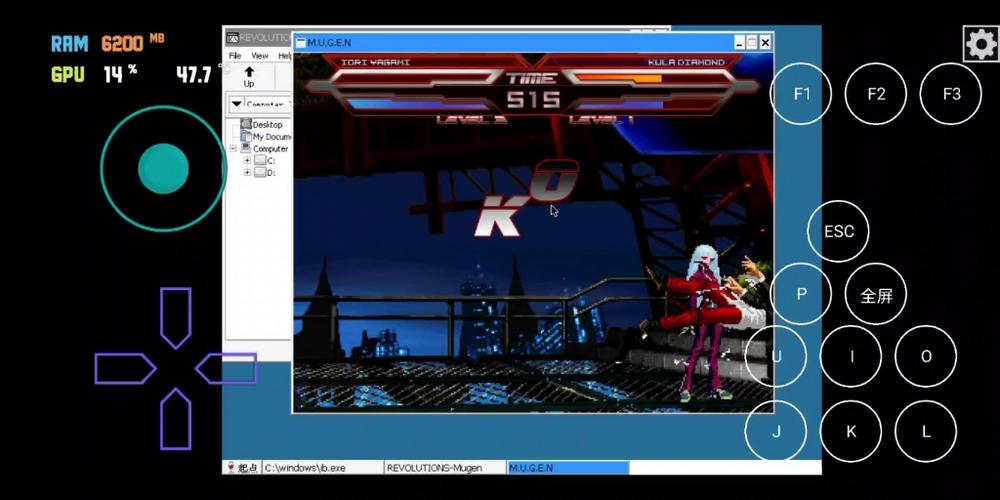
Task: Tap the F1 overlay button
Action: pos(801,94)
